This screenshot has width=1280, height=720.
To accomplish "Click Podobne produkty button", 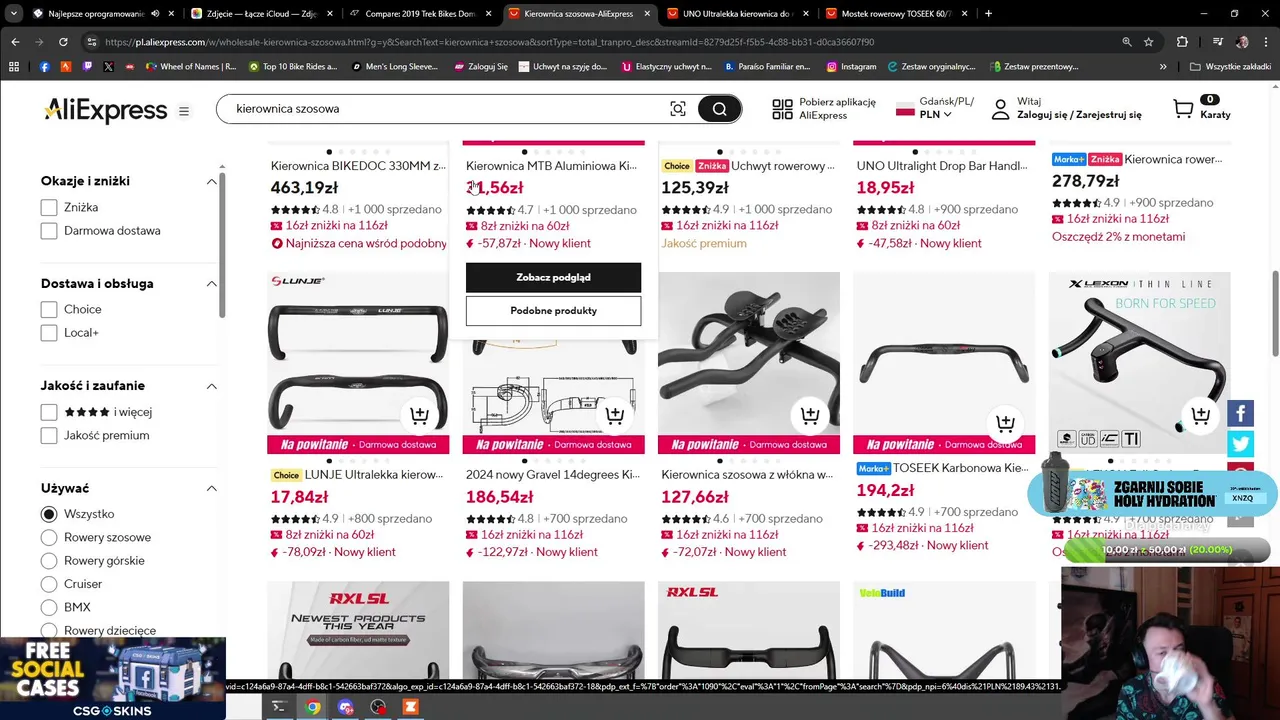I will click(x=553, y=311).
